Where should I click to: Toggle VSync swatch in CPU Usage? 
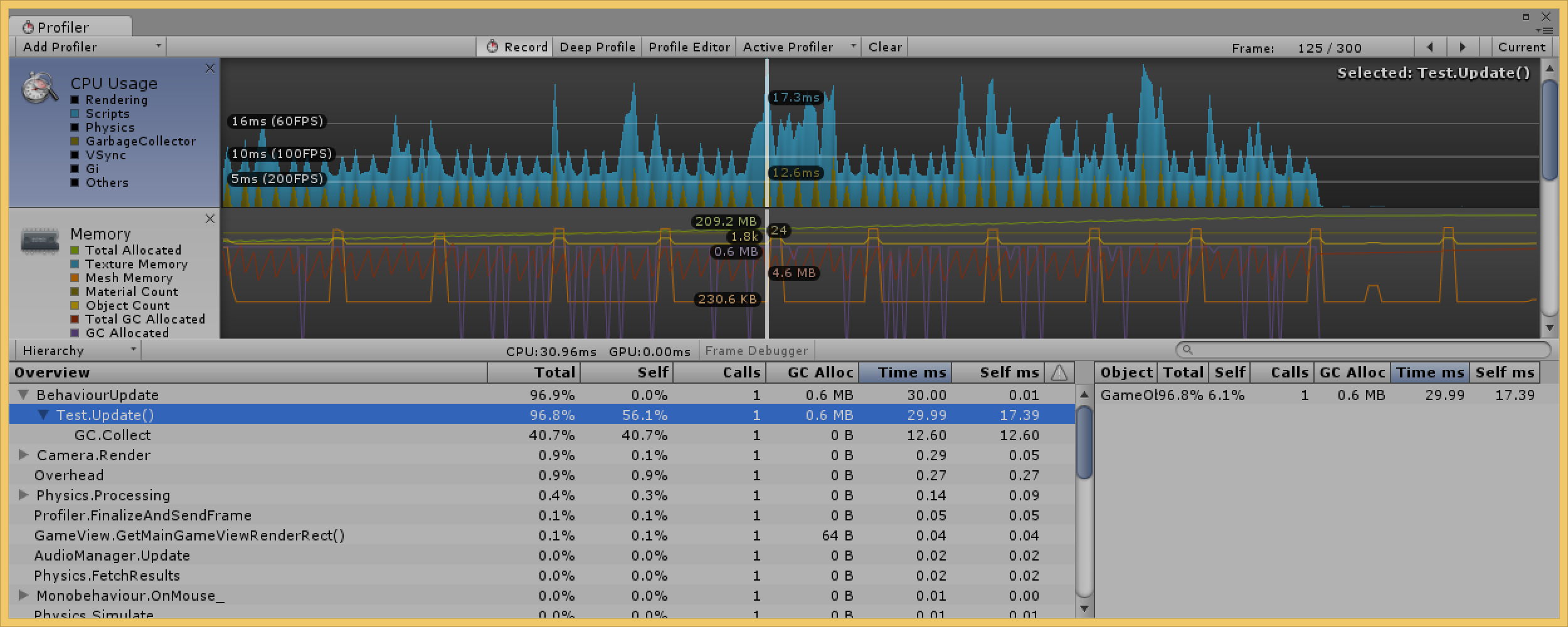(x=75, y=155)
